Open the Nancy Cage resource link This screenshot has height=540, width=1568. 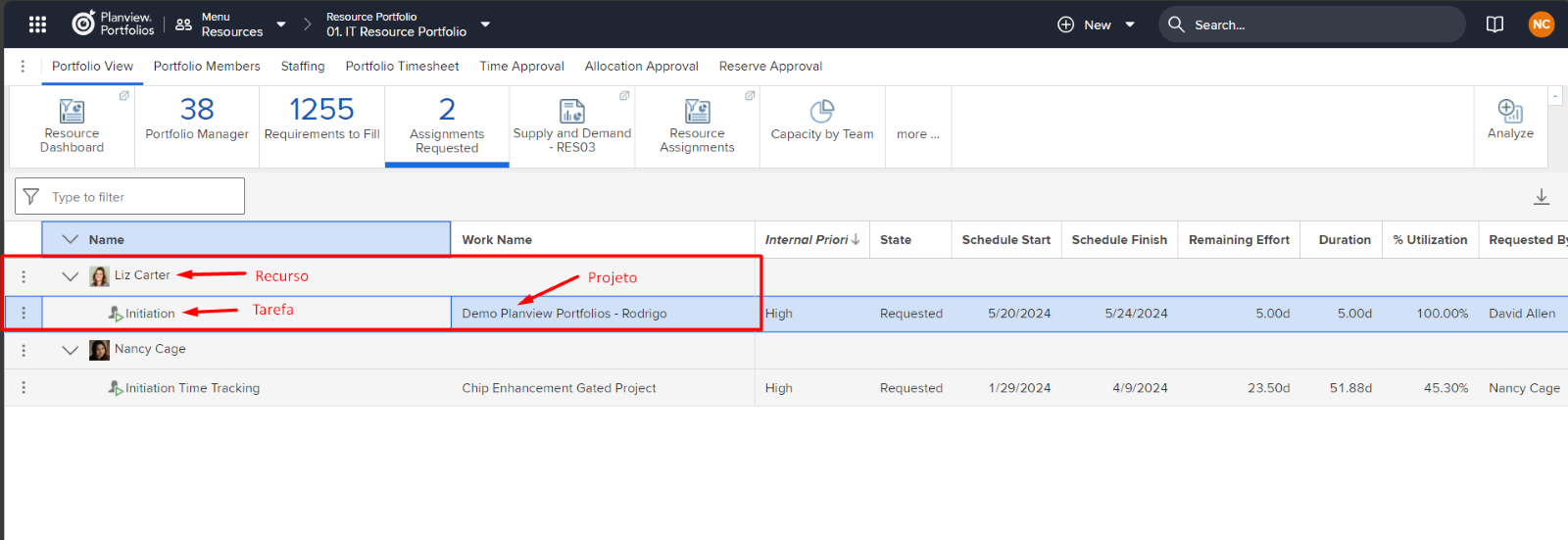pos(150,349)
